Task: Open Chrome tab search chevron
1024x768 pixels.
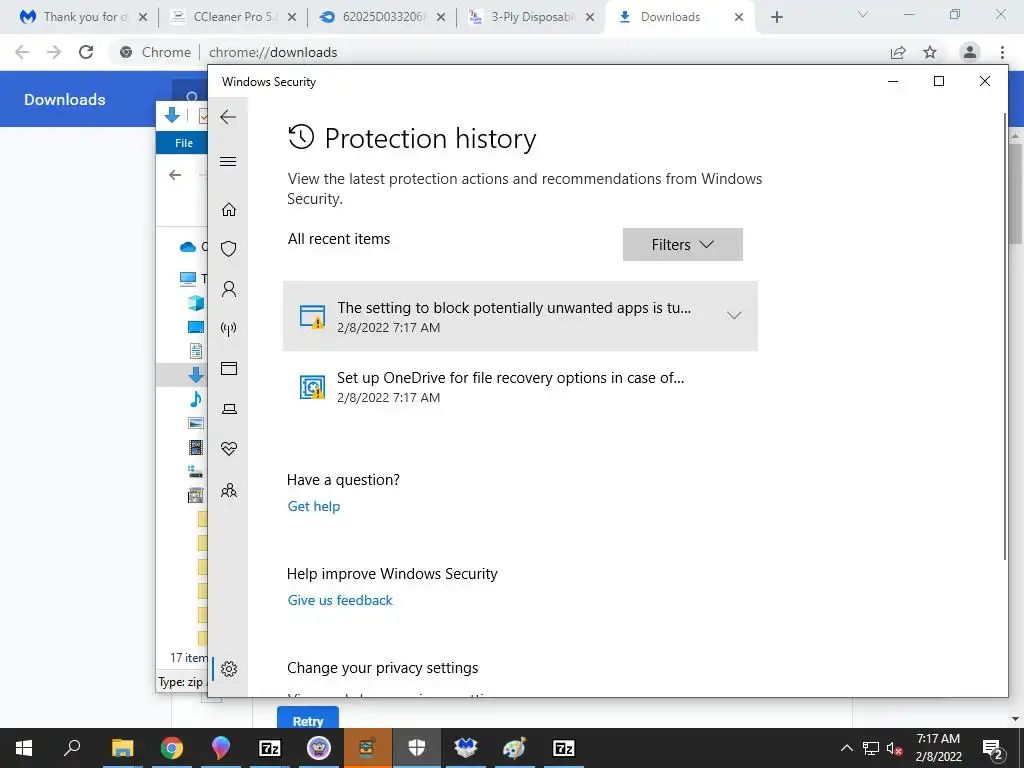Action: (863, 14)
